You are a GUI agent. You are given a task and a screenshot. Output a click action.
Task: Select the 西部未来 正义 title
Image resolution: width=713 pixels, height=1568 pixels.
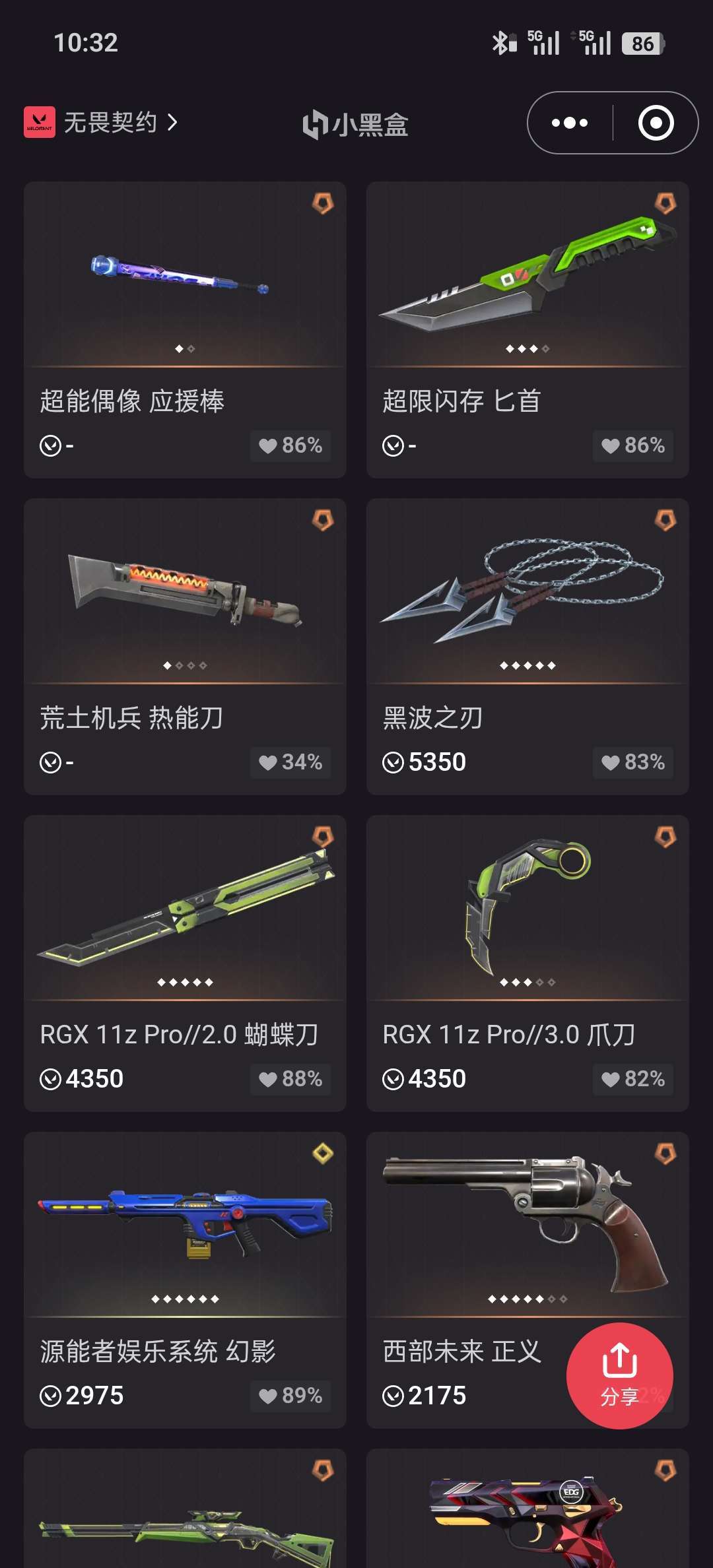click(x=462, y=1351)
